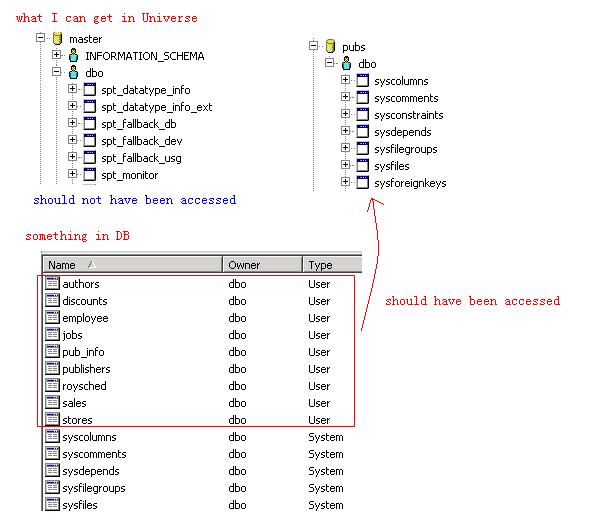This screenshot has width=594, height=528.
Task: Click the employee table icon in list
Action: pos(52,317)
